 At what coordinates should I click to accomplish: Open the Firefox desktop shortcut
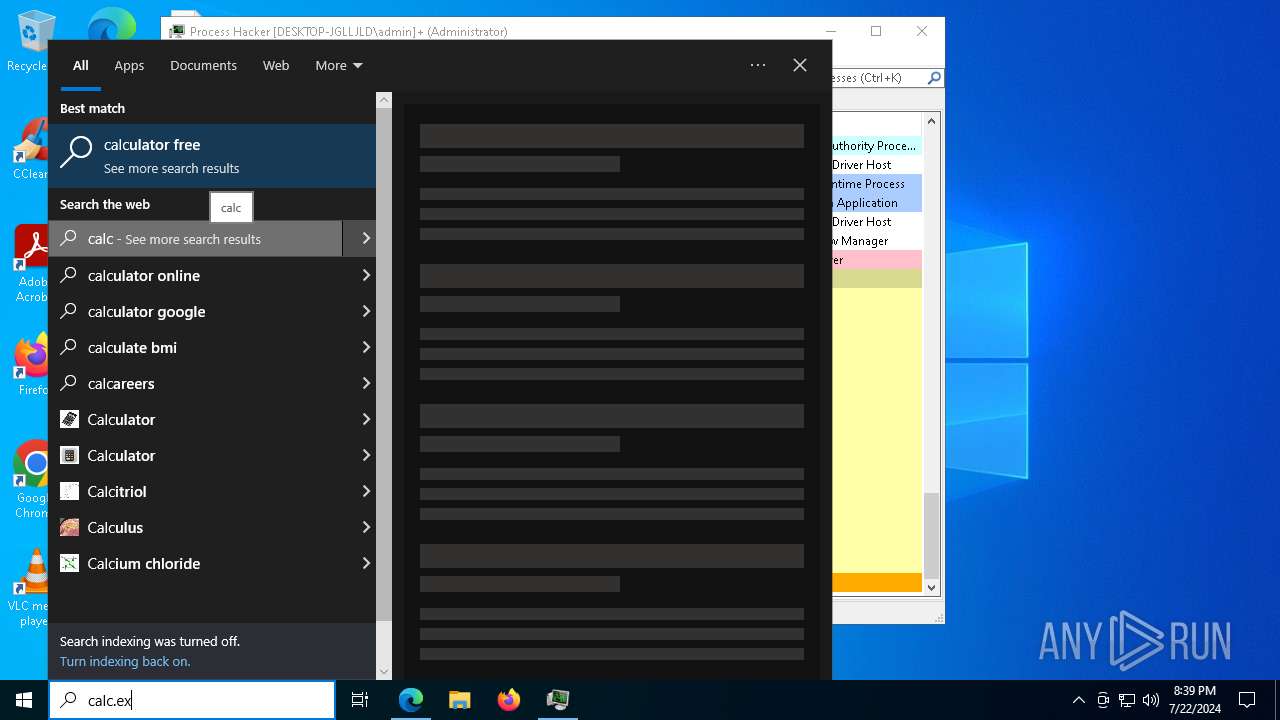click(x=32, y=365)
